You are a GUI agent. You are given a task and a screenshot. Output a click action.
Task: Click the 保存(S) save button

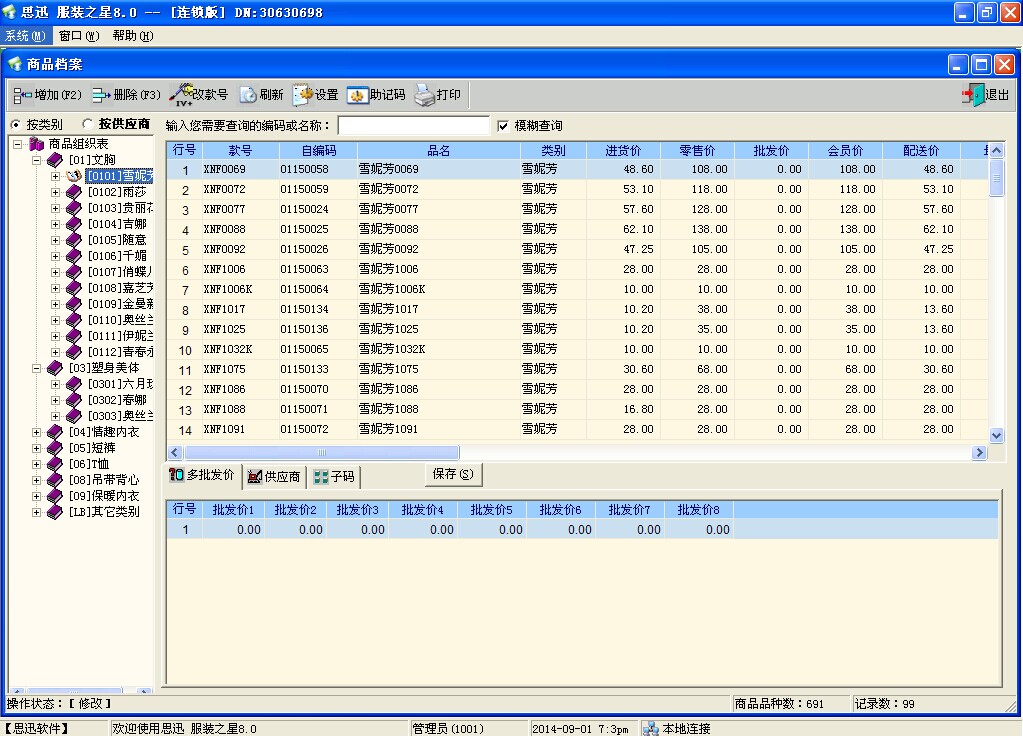point(453,474)
